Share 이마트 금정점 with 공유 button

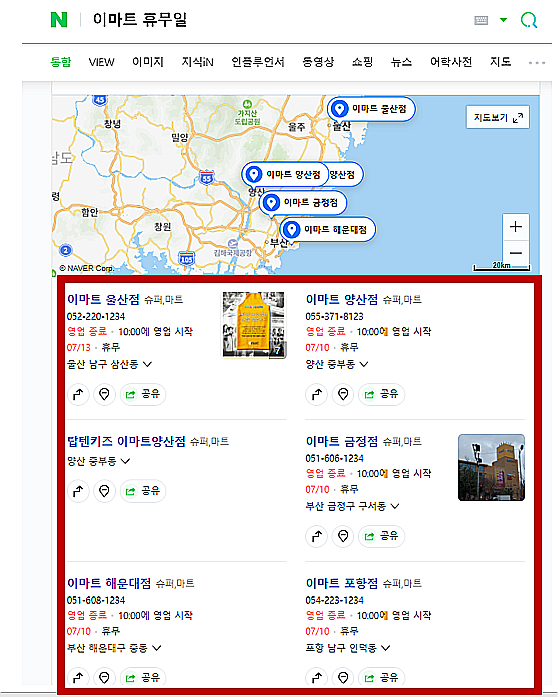tap(381, 536)
